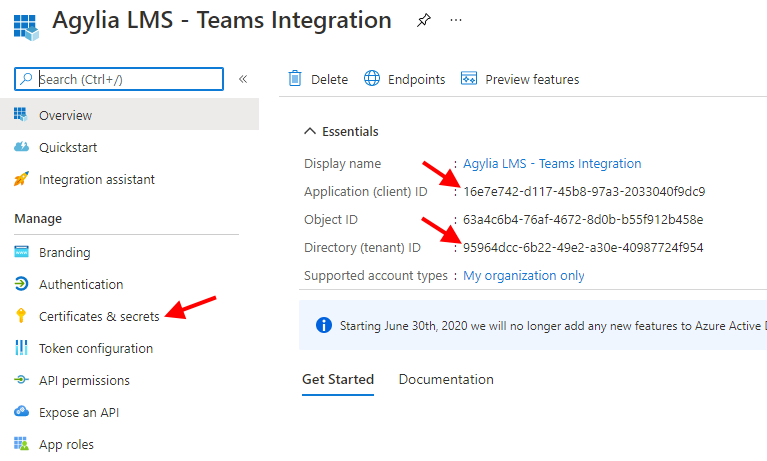
Task: Click the Directory (tenant) ID value 95964dcc
Action: click(583, 248)
